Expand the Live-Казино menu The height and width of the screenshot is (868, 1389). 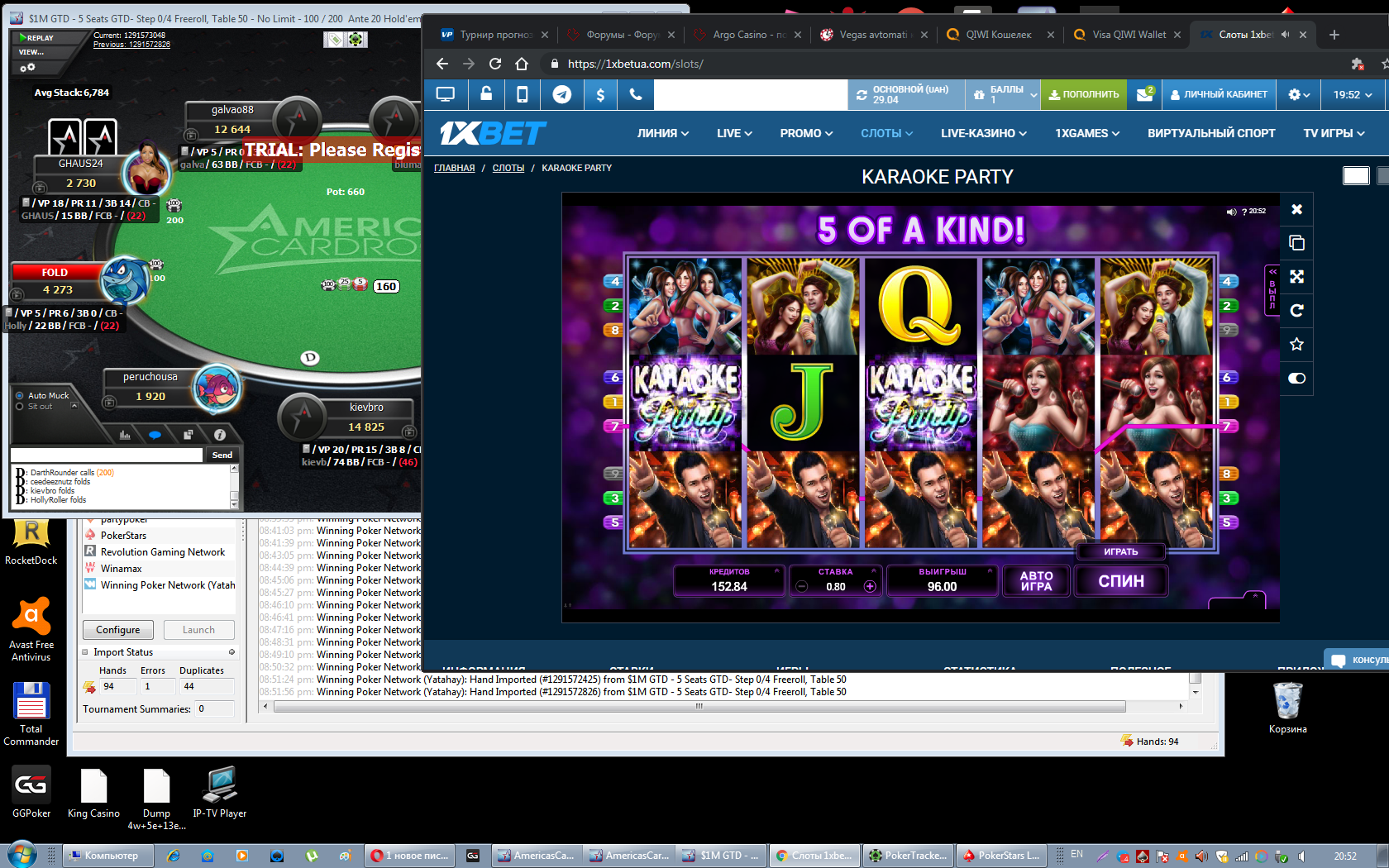pos(984,133)
